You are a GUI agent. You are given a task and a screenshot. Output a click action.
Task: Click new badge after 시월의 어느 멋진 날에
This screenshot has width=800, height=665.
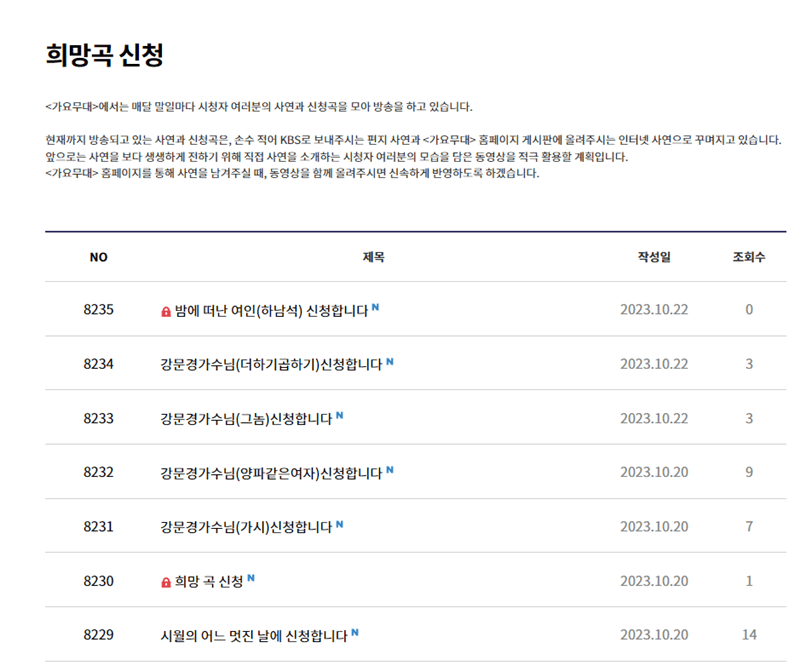(x=355, y=632)
